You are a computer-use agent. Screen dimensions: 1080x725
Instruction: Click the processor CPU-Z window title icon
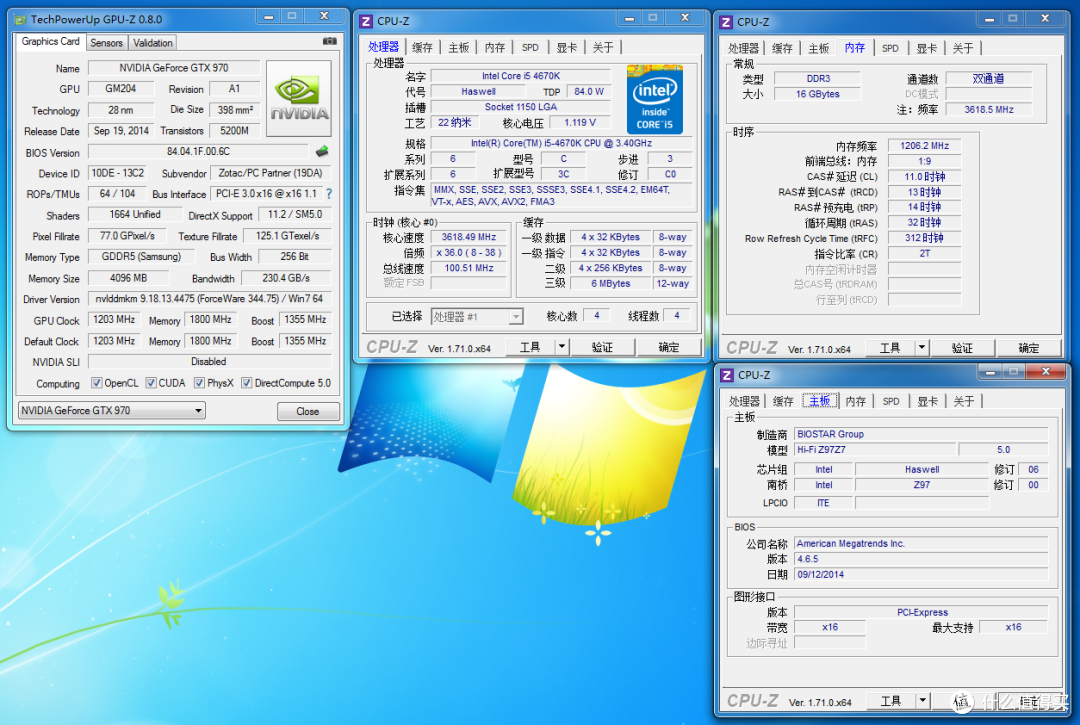(366, 21)
